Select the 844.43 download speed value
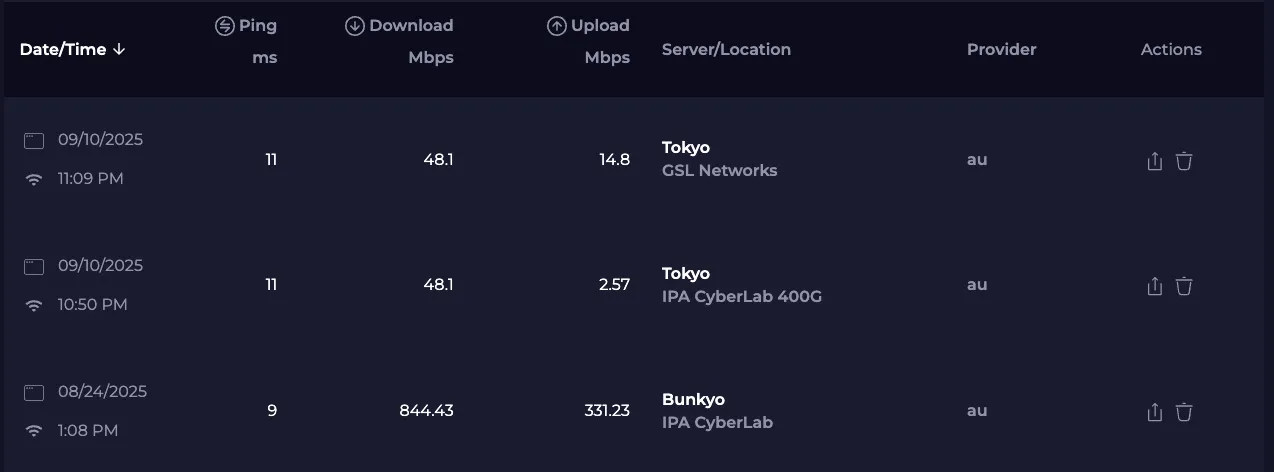The image size is (1274, 472). point(426,411)
